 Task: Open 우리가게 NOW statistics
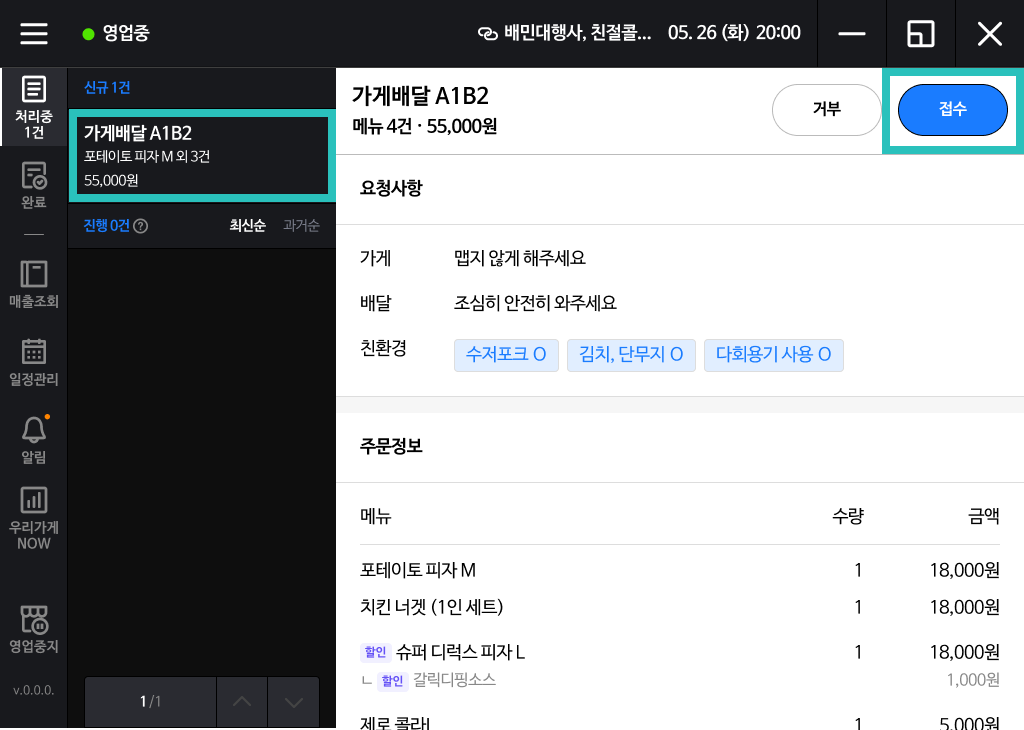point(33,519)
